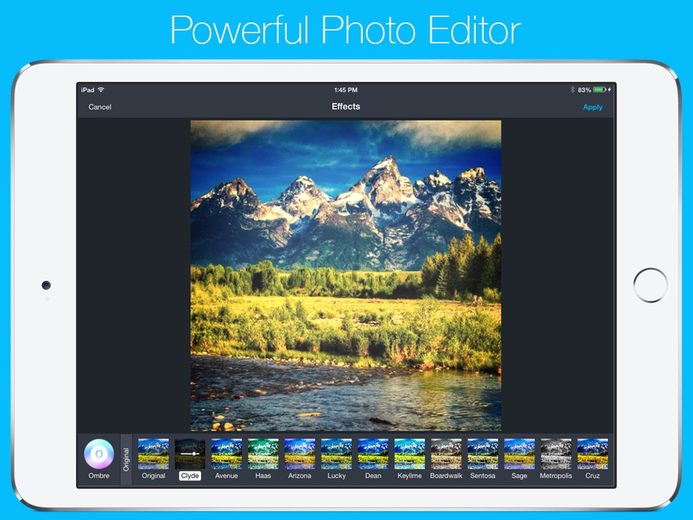The image size is (693, 520).
Task: Pick the Metropolis black-and-white filter
Action: pyautogui.click(x=556, y=454)
